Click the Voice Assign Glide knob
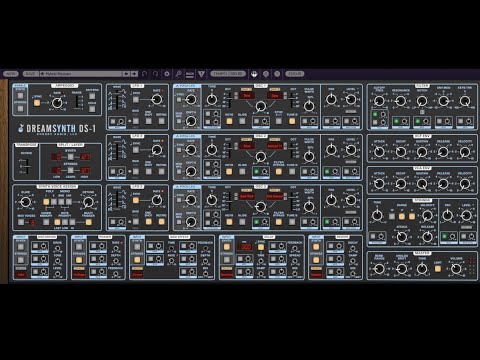The image size is (480, 360). tap(25, 202)
